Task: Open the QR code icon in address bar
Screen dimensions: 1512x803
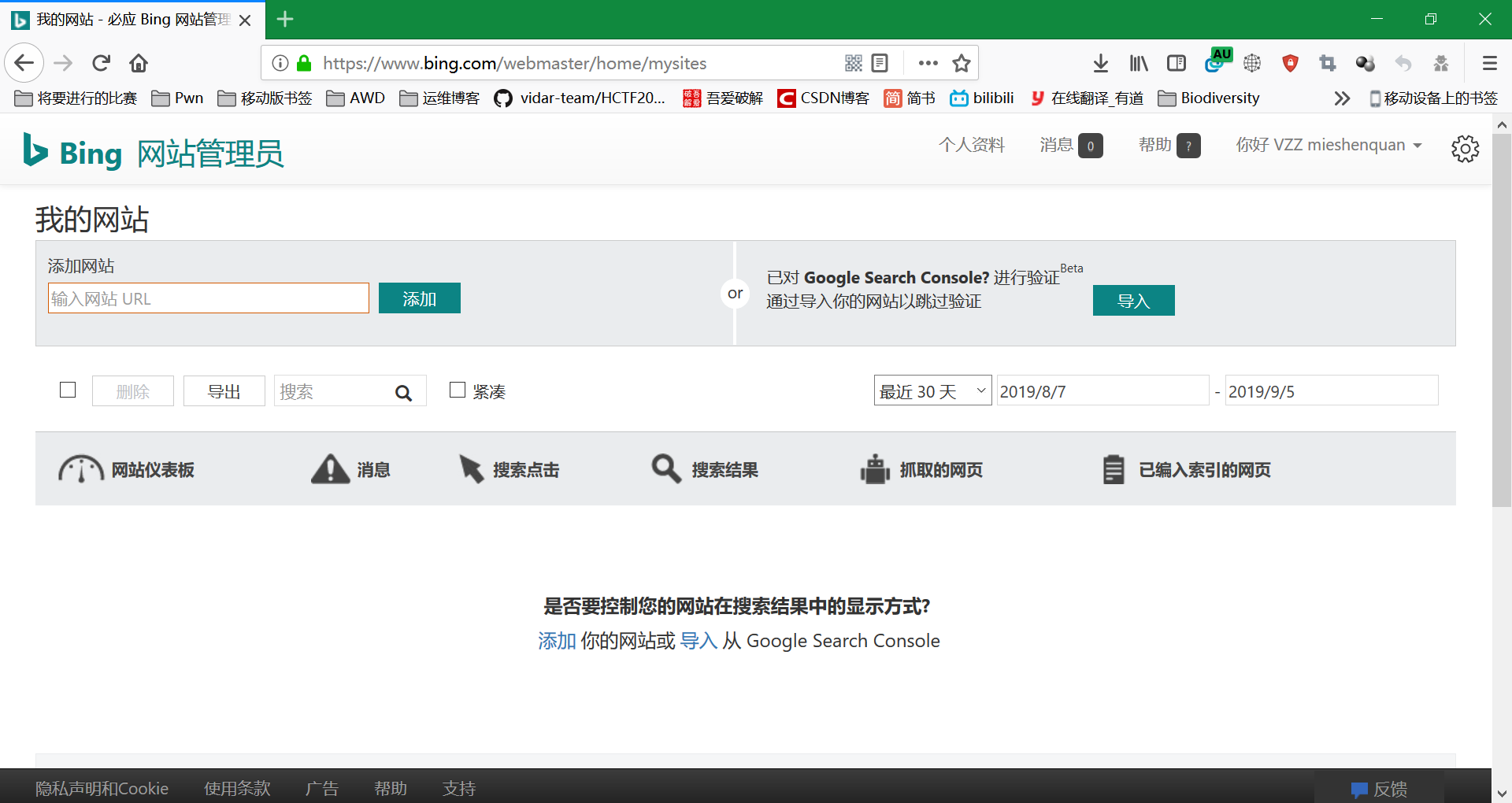Action: click(854, 63)
